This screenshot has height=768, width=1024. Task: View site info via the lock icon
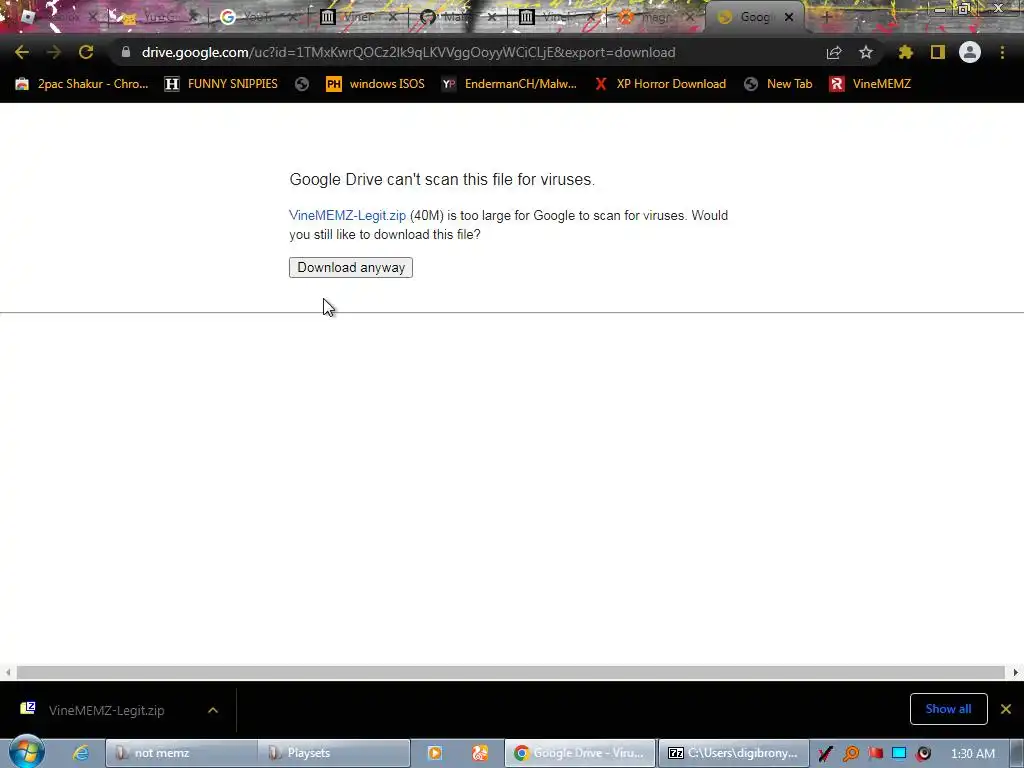(125, 52)
